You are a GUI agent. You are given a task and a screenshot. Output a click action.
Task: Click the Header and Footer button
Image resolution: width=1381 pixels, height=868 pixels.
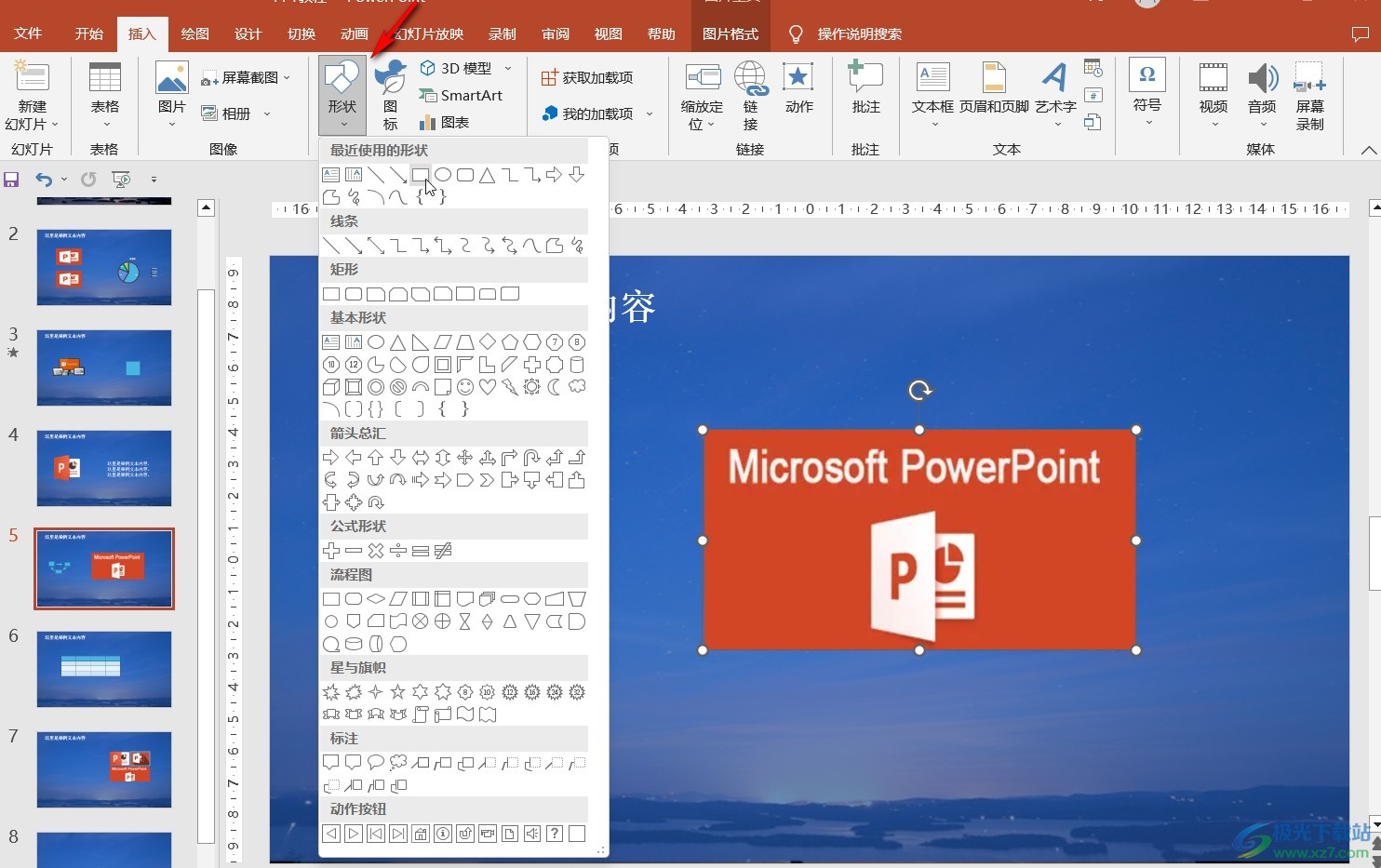click(994, 94)
